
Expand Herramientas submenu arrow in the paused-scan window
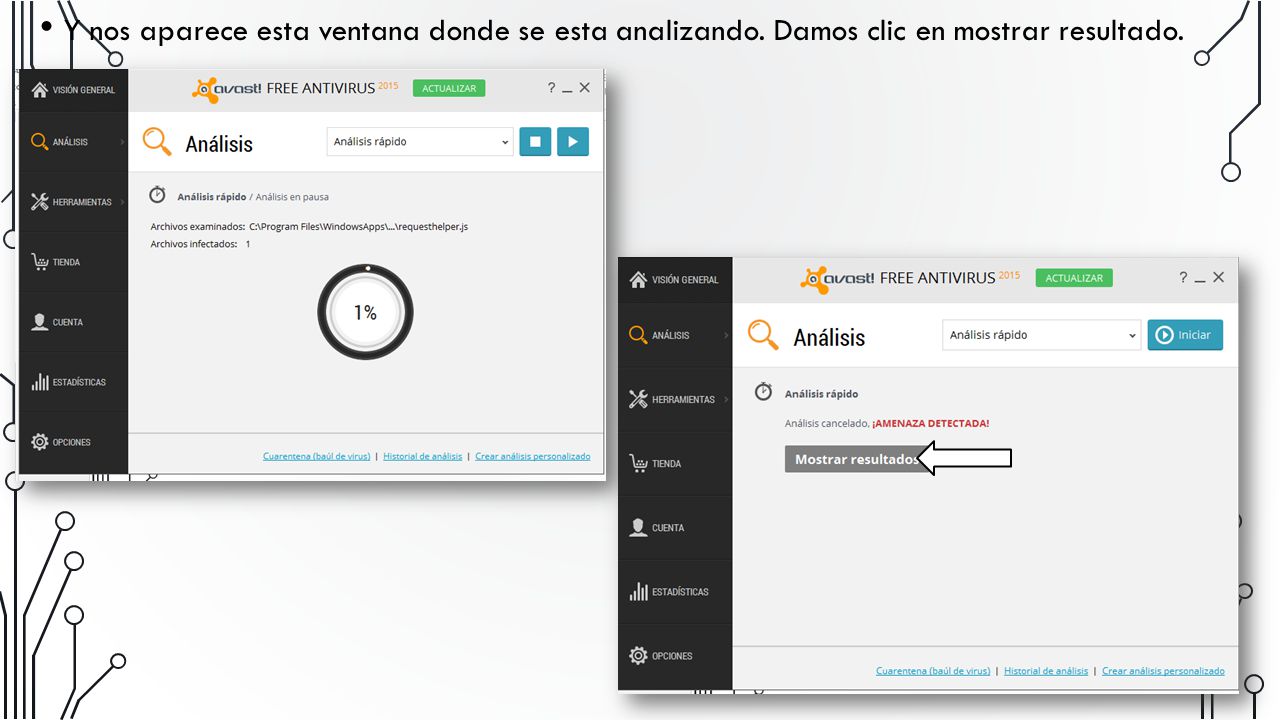(122, 202)
